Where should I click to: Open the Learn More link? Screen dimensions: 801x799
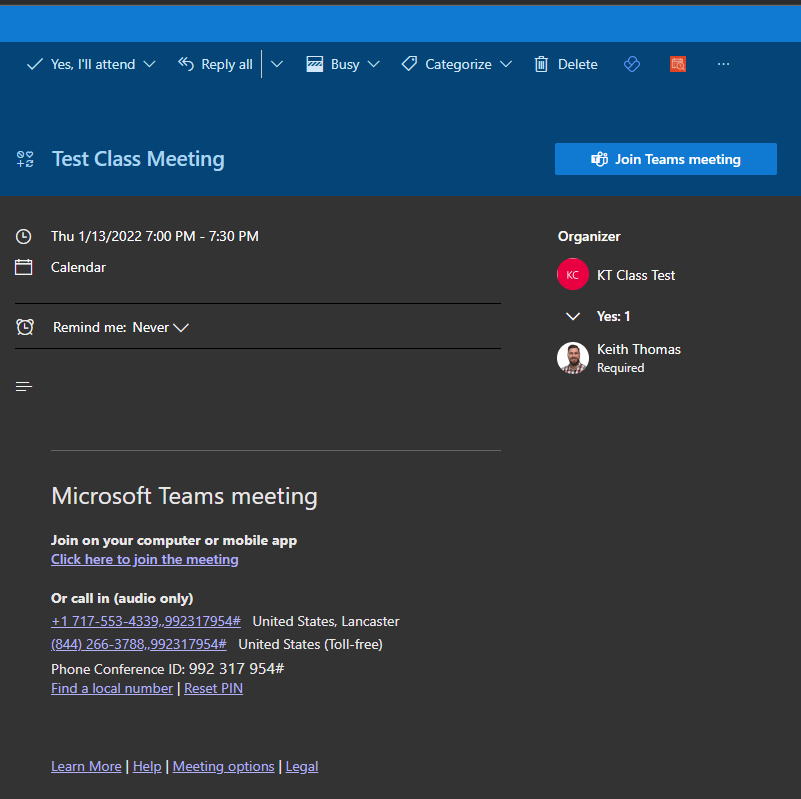pos(86,766)
